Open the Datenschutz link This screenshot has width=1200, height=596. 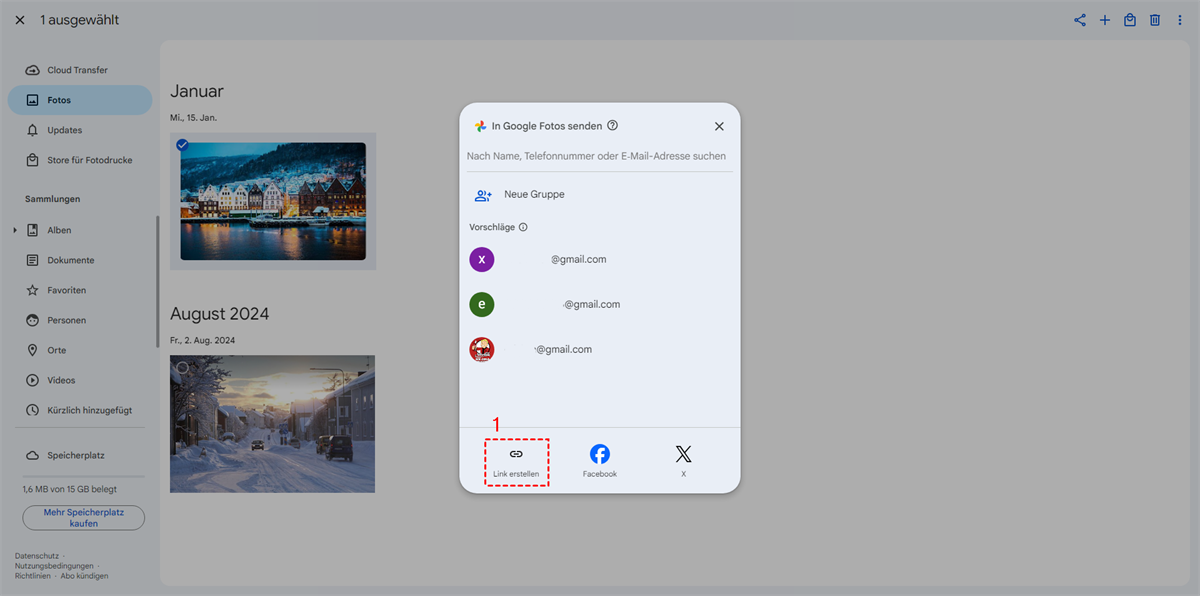tap(36, 555)
